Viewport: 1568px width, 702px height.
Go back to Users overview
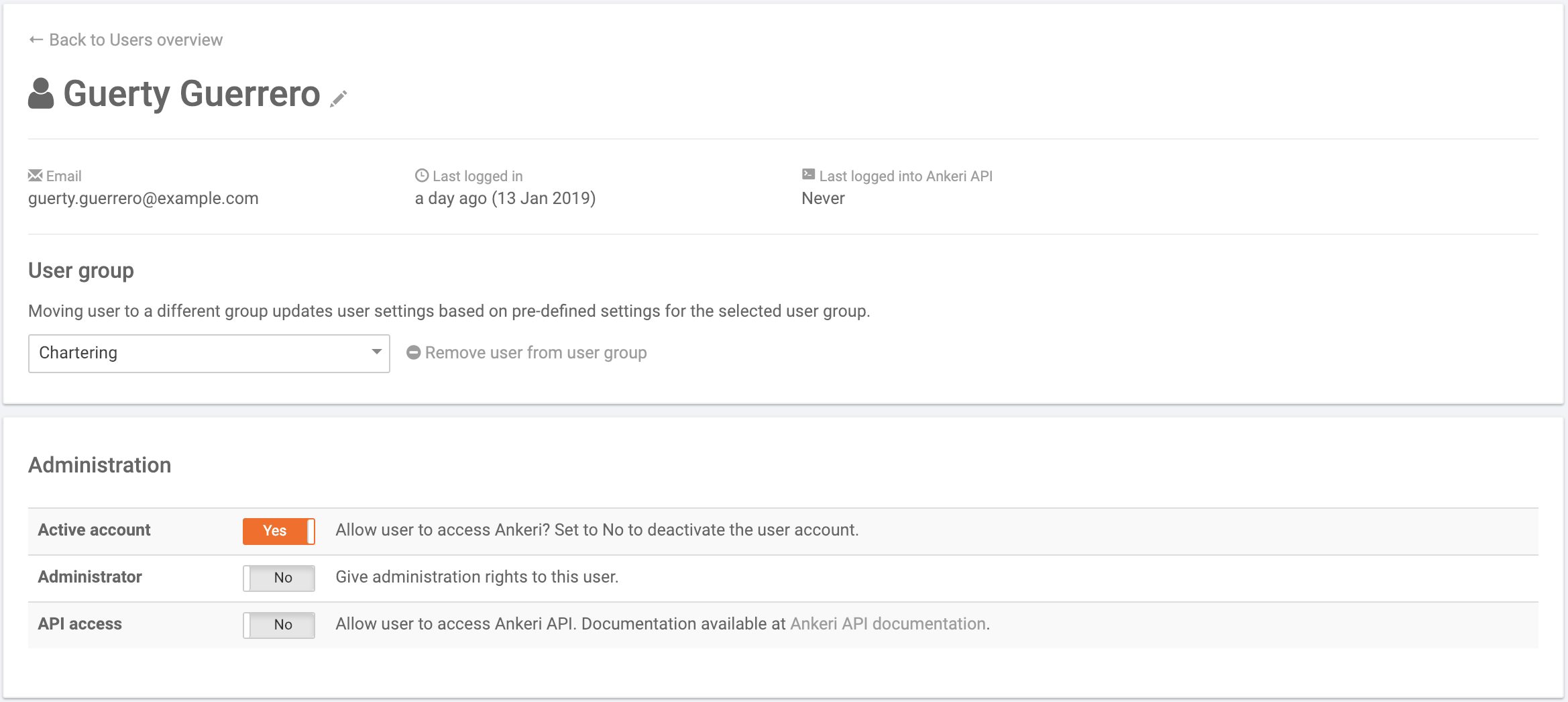tap(135, 40)
